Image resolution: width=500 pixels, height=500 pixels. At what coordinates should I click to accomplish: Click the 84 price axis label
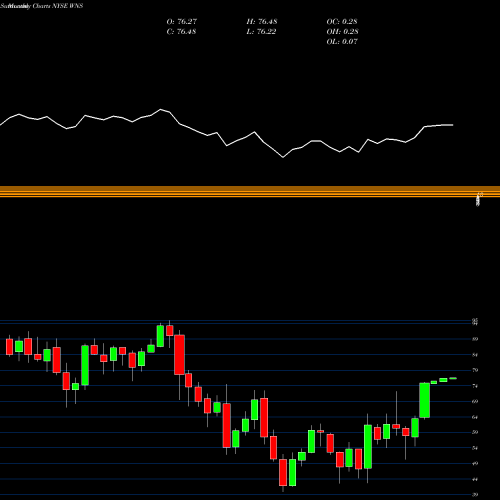point(475,355)
